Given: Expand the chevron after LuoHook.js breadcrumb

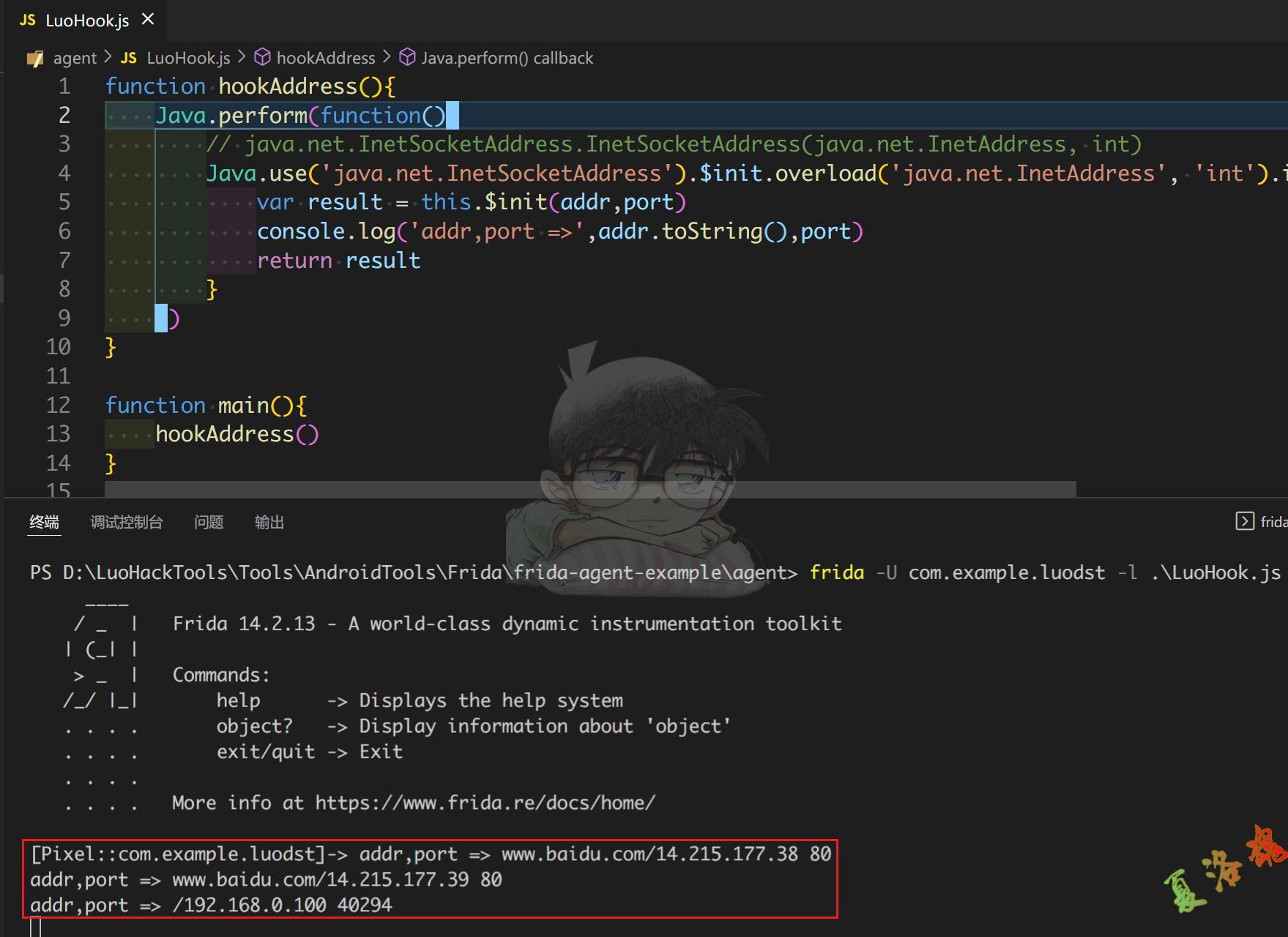Looking at the screenshot, I should (x=242, y=57).
